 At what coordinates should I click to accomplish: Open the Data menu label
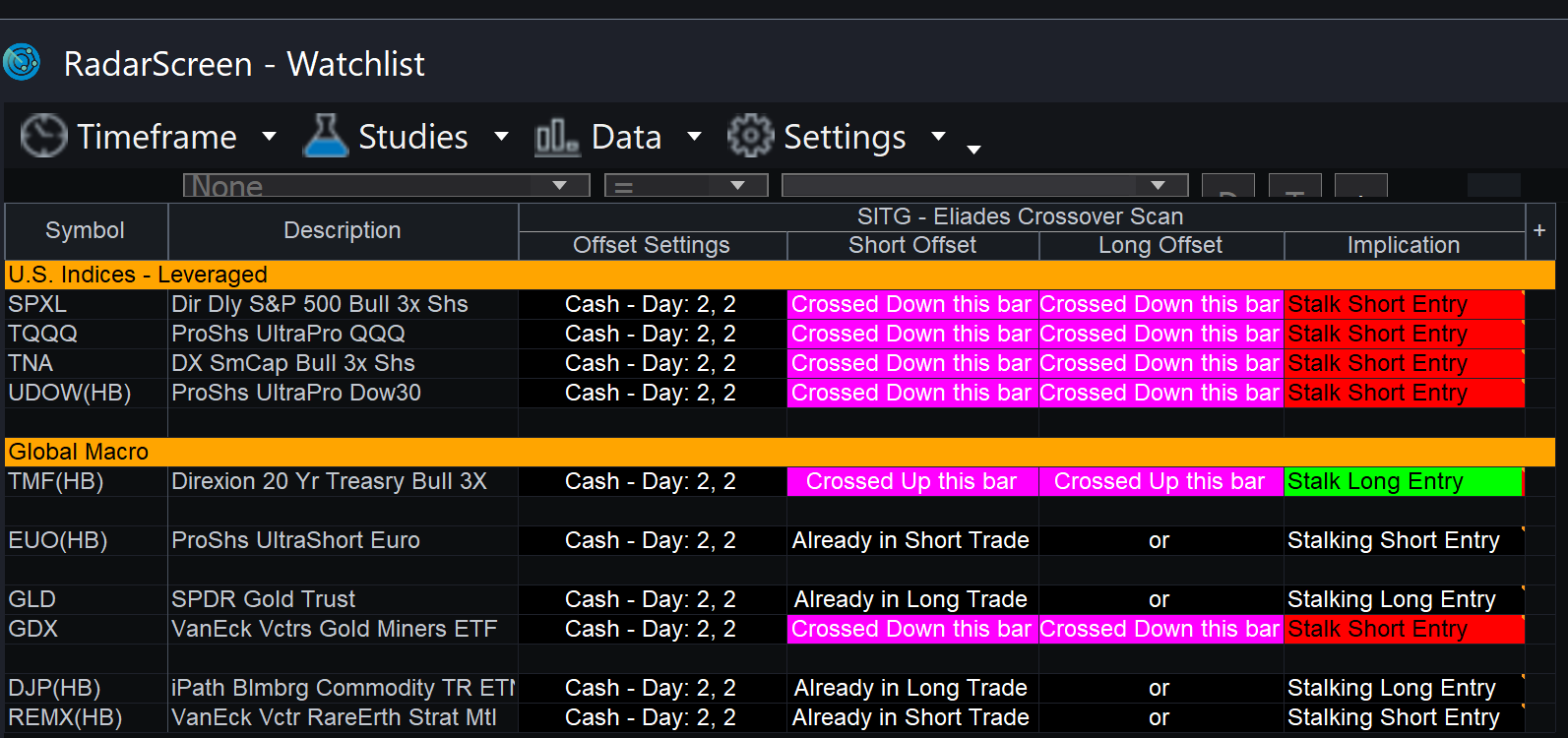tap(626, 137)
